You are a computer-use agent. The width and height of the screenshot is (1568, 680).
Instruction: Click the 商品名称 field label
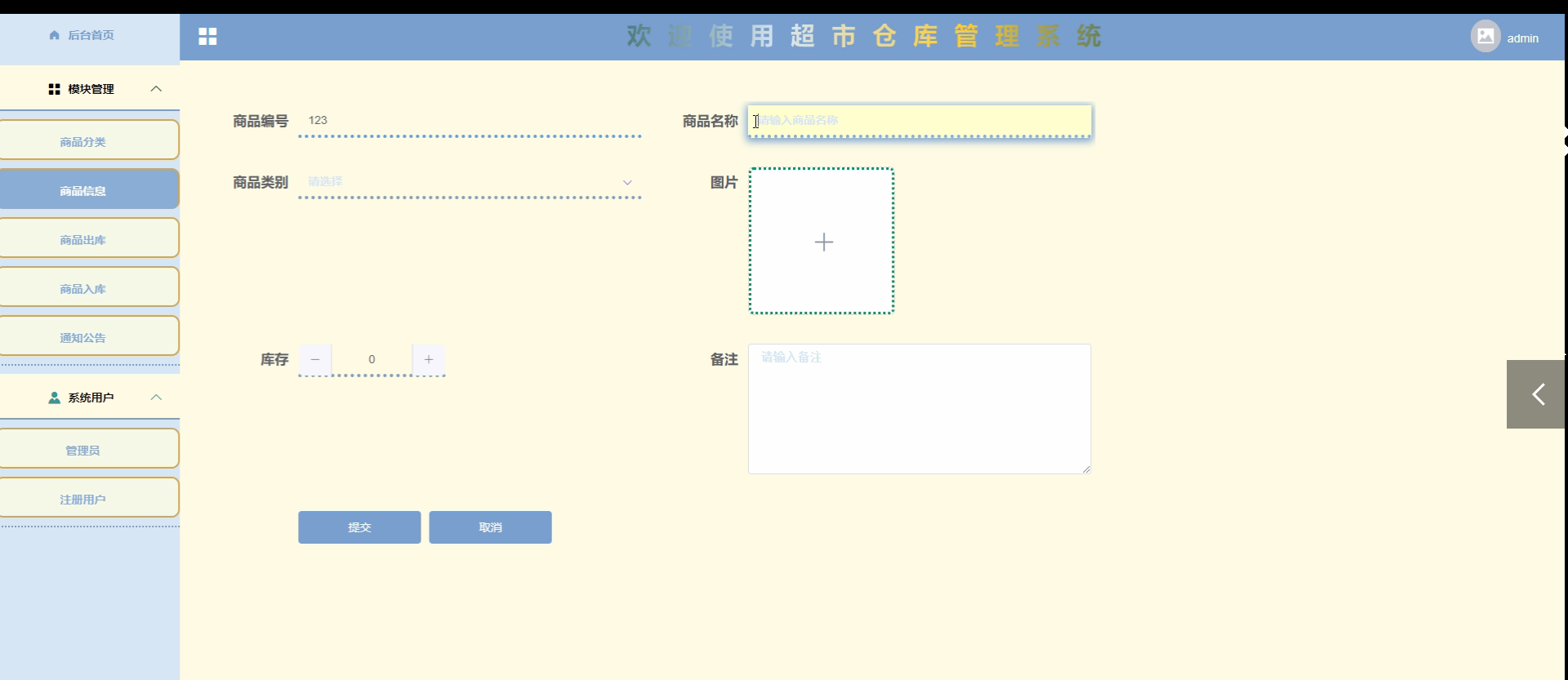click(x=710, y=121)
